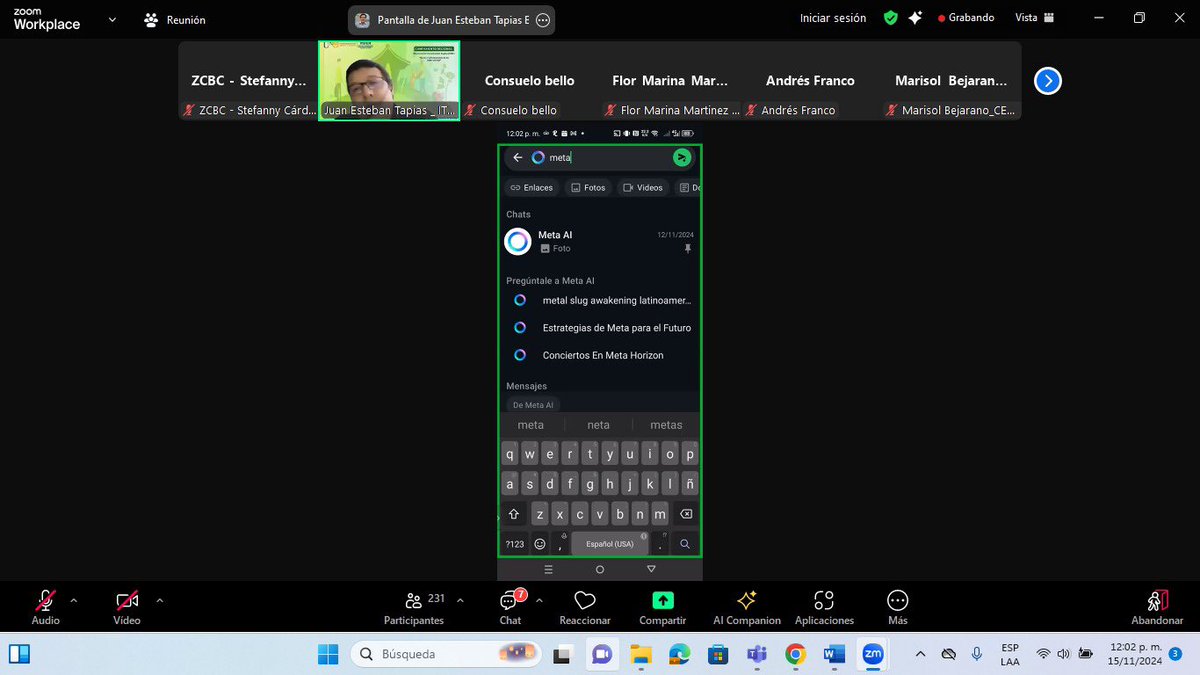
Task: Open Microsoft Teams from taskbar
Action: [x=757, y=654]
